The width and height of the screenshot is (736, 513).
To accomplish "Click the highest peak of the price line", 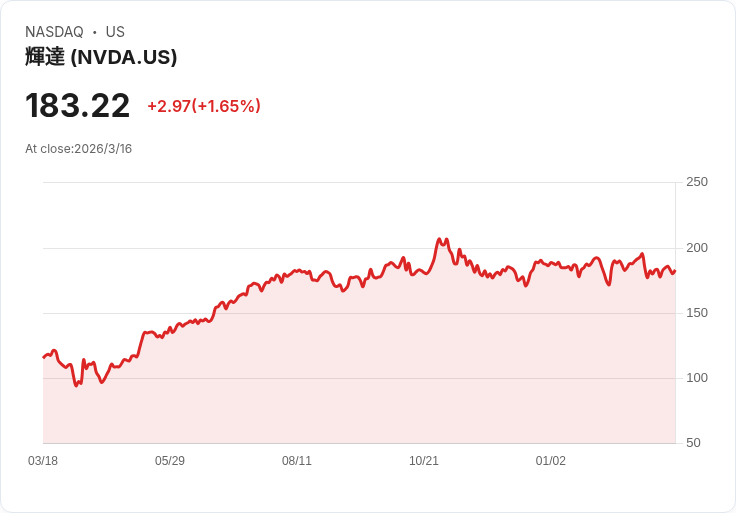I will coord(439,240).
